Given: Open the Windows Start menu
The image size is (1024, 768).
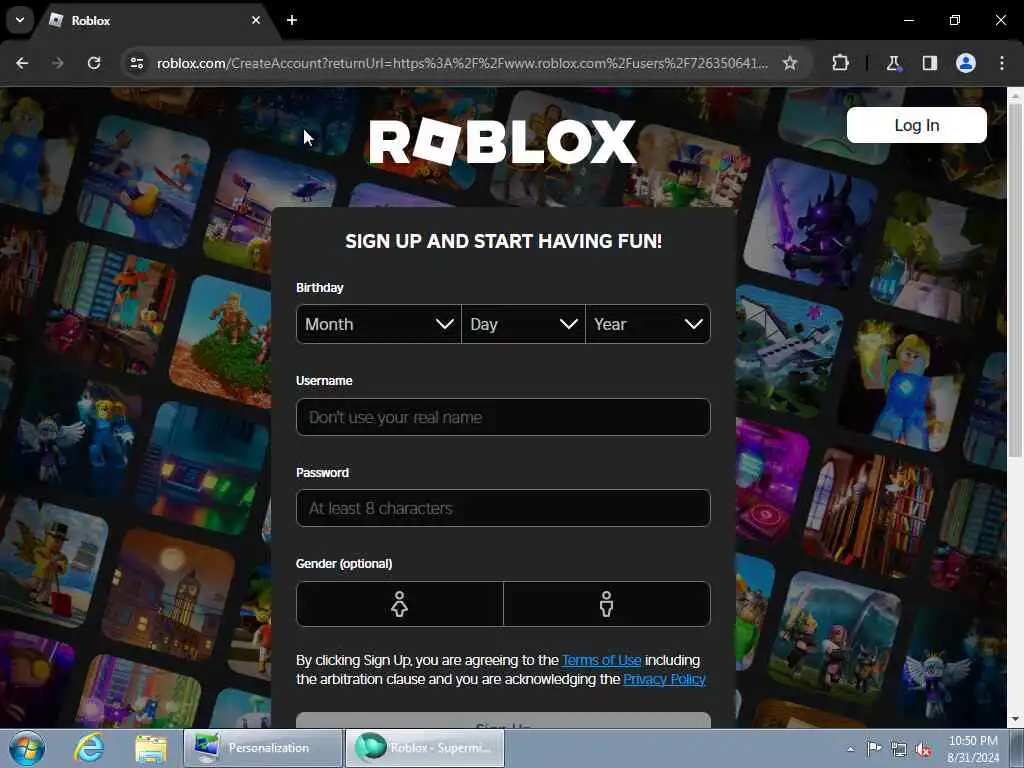Looking at the screenshot, I should (x=27, y=748).
